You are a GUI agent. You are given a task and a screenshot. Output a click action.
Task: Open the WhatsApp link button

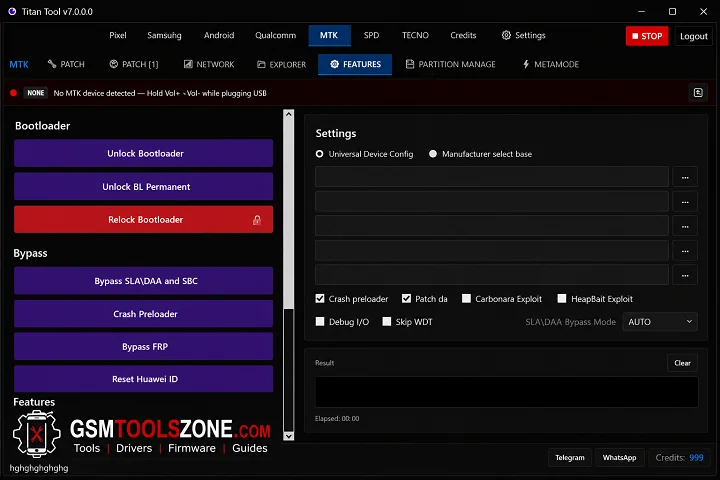(x=619, y=457)
